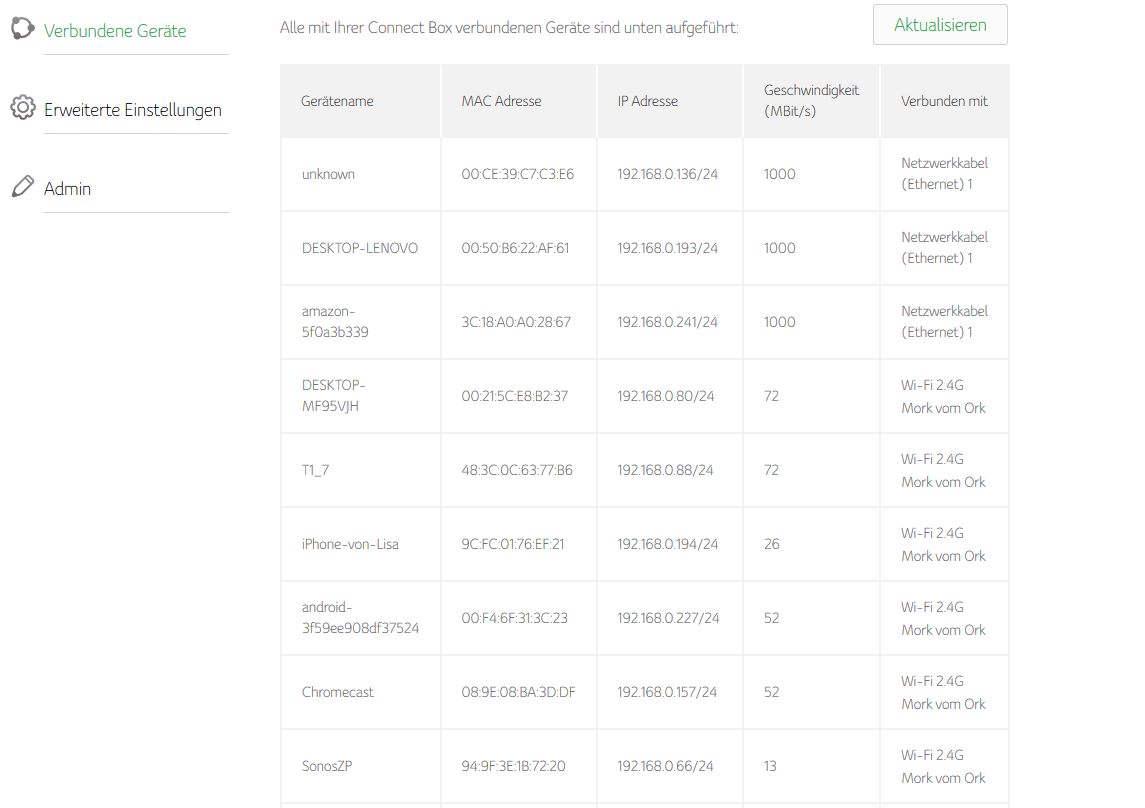Open Erweiterte Einstellungen menu
The height and width of the screenshot is (808, 1145).
click(x=133, y=110)
